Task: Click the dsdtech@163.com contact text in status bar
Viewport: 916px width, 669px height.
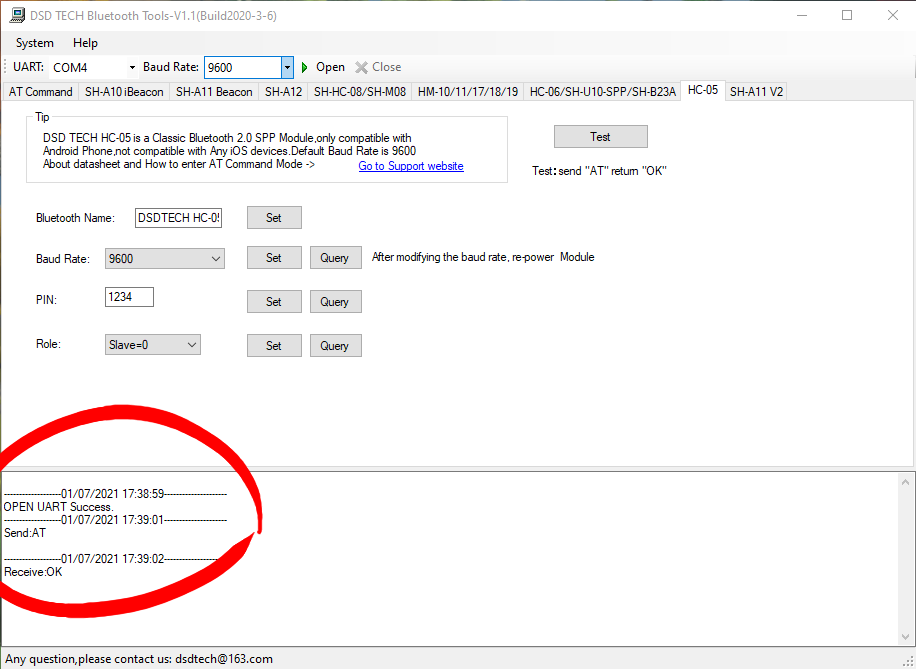Action: (224, 659)
